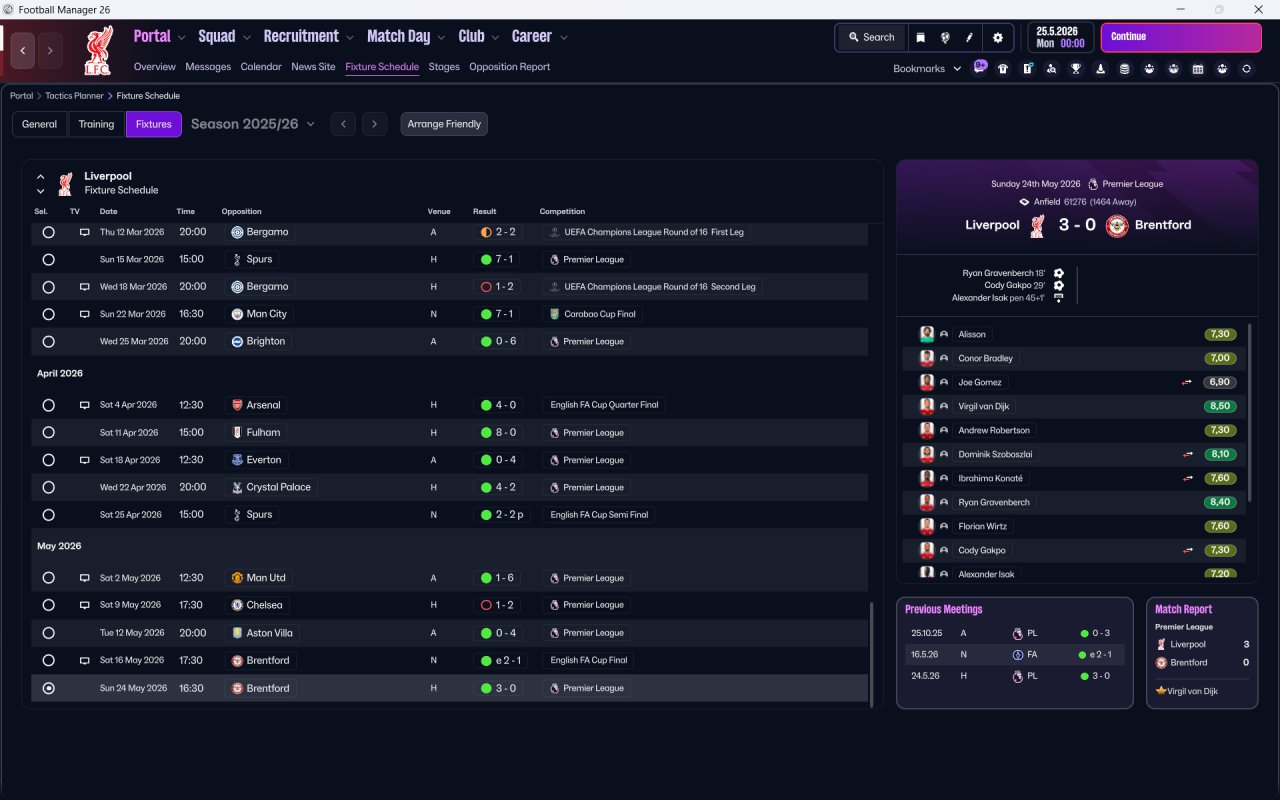Expand the Squad menu chevron
This screenshot has width=1280, height=800.
tap(246, 38)
